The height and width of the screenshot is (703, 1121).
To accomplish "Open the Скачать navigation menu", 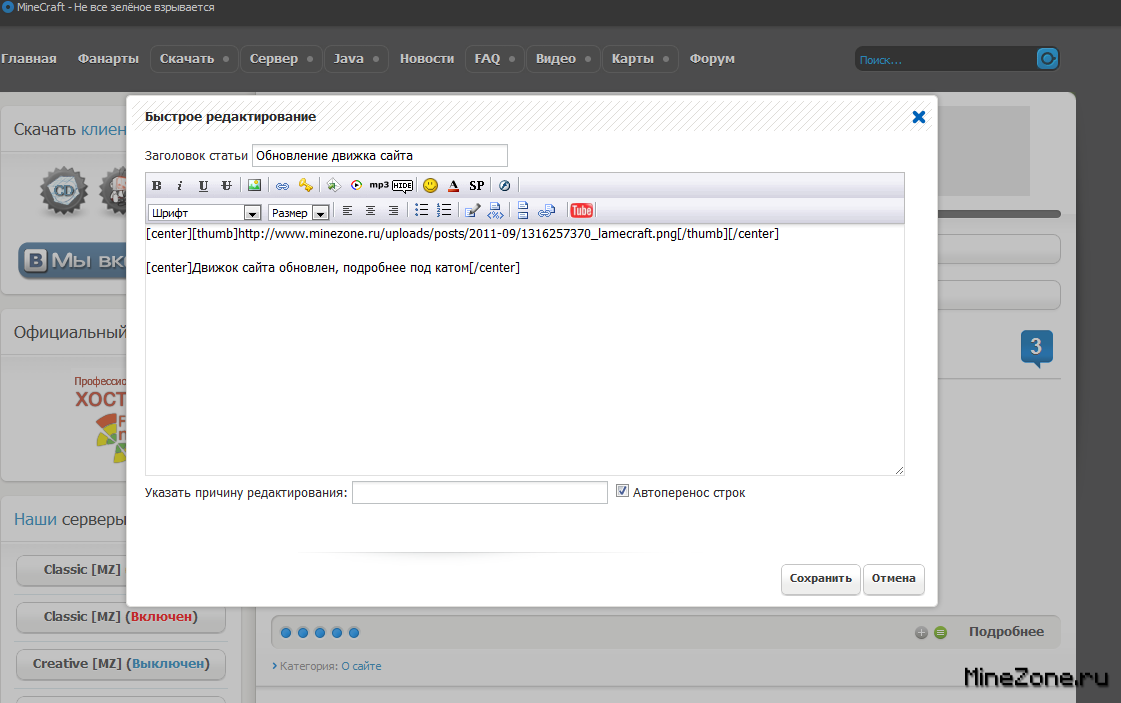I will point(187,59).
